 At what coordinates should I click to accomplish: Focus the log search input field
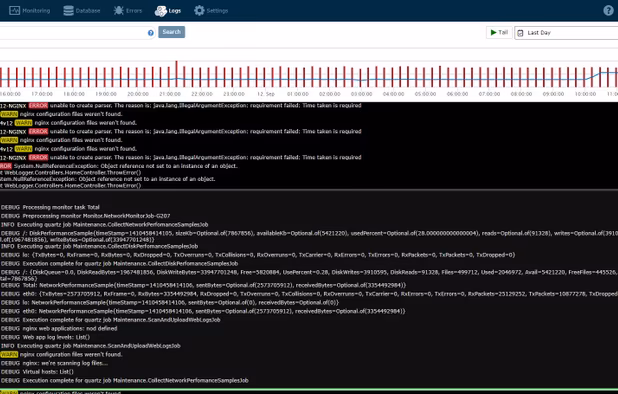pyautogui.click(x=77, y=33)
